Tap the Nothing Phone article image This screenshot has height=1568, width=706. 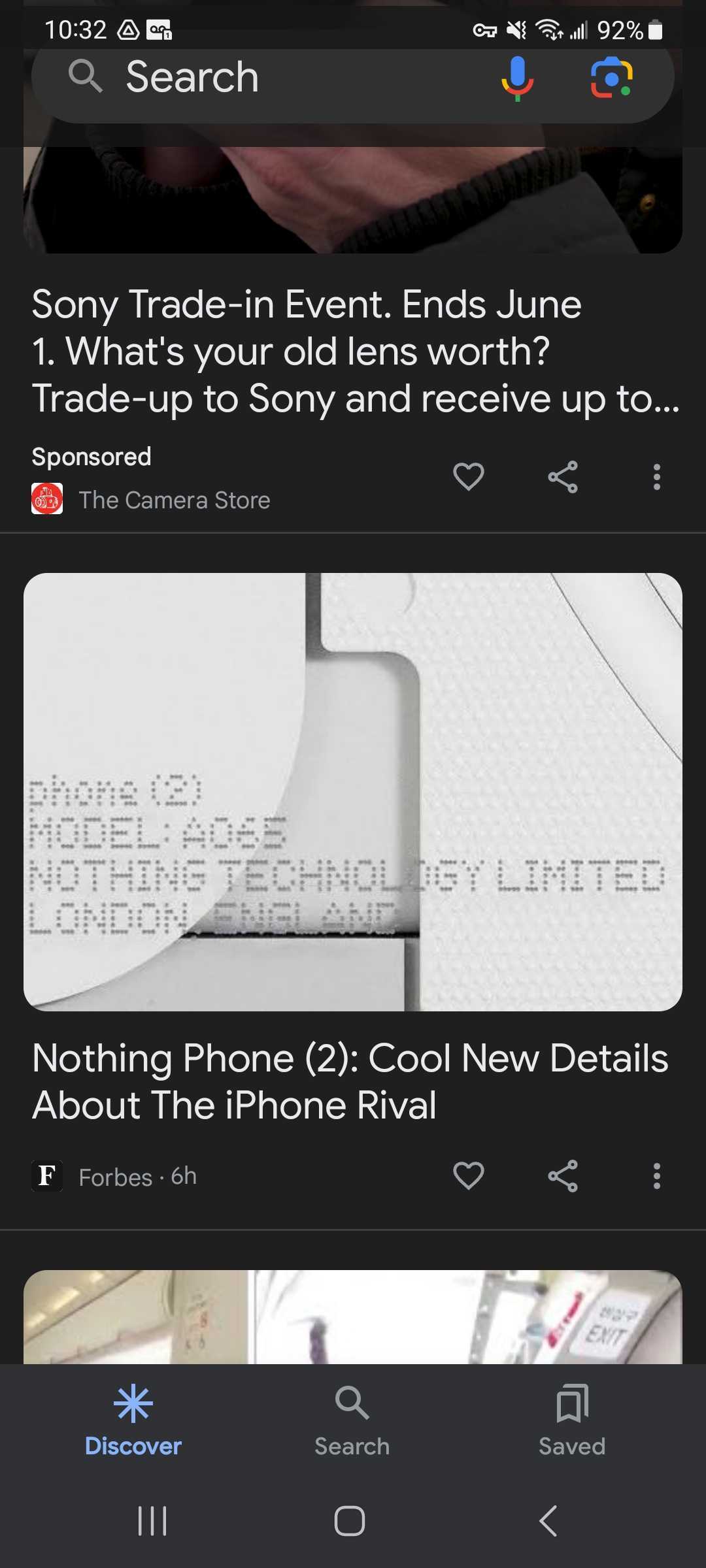[x=353, y=792]
